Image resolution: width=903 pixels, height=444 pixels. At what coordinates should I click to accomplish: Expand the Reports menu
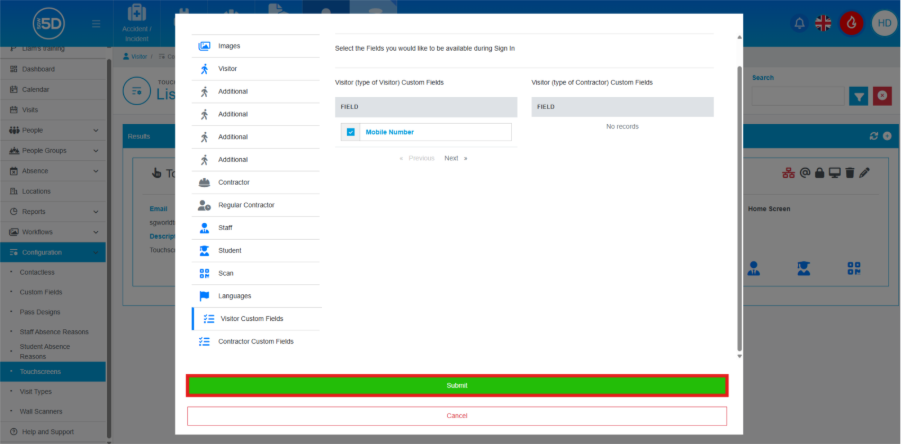[x=53, y=212]
